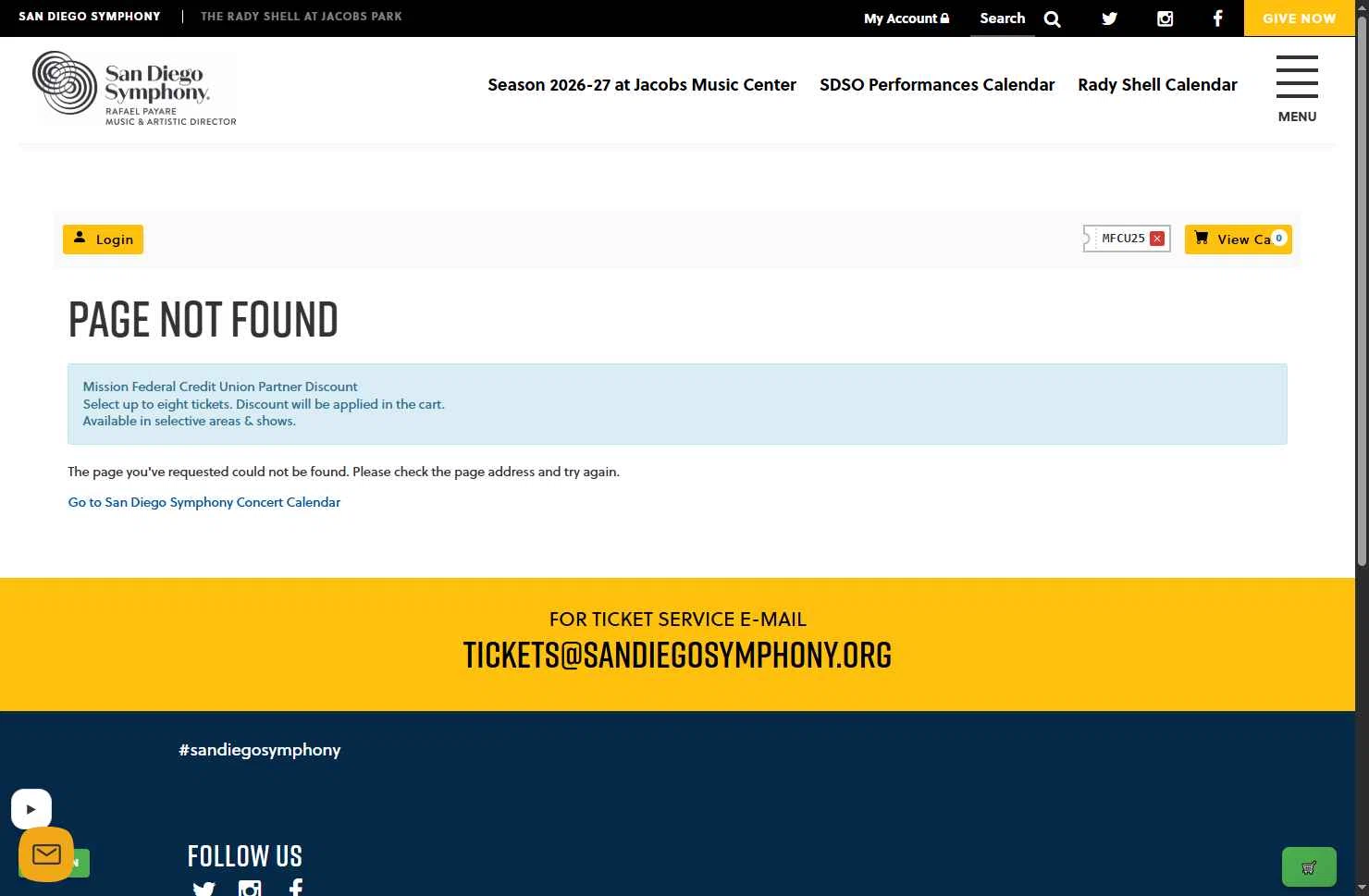This screenshot has height=896, width=1369.
Task: Open the View Cart button
Action: click(1238, 239)
